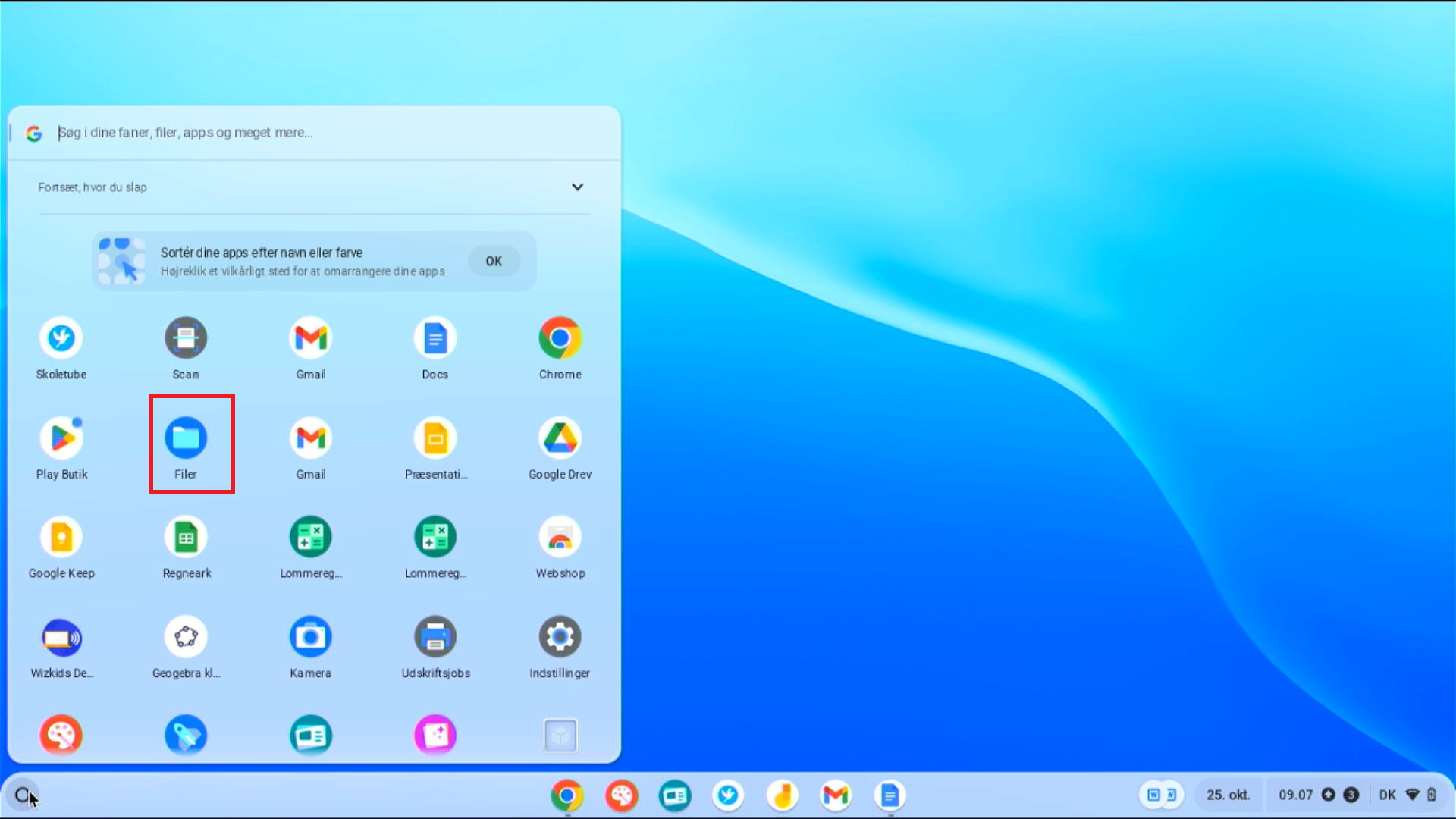
Task: Open Chrome from the shelf
Action: click(x=566, y=795)
